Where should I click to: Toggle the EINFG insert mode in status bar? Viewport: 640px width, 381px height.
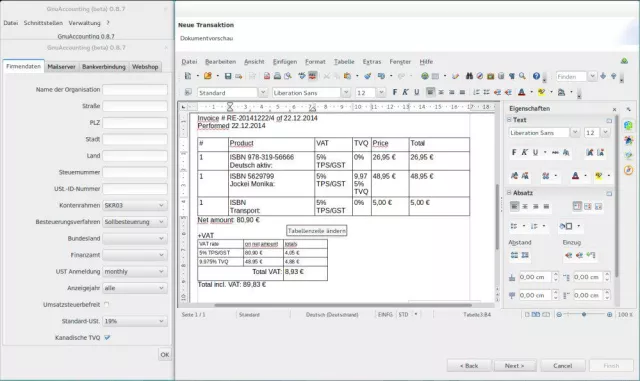385,314
